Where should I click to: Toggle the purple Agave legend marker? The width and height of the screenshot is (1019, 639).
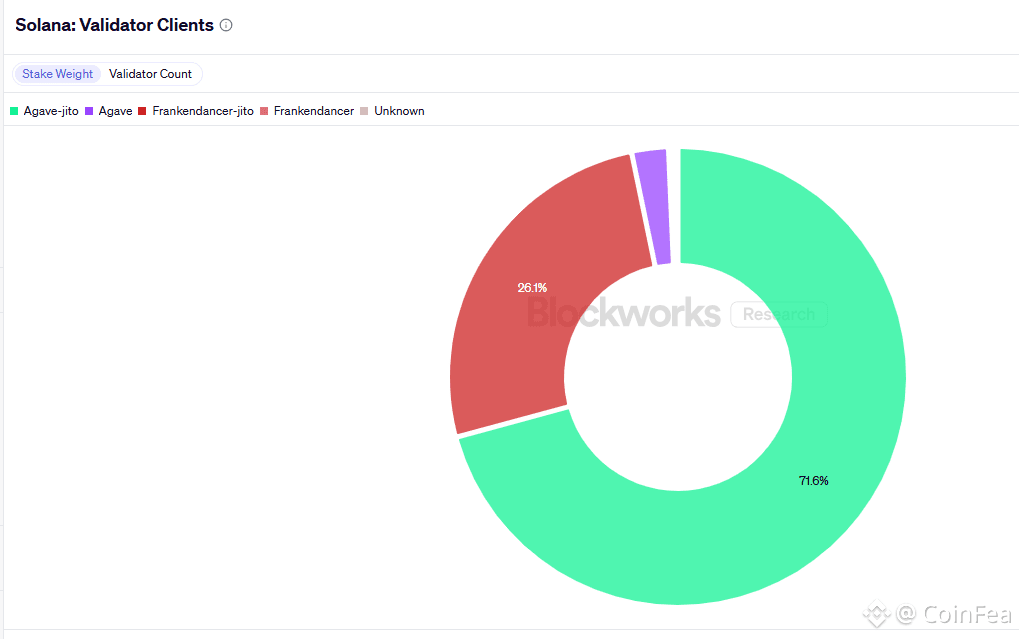(x=89, y=111)
